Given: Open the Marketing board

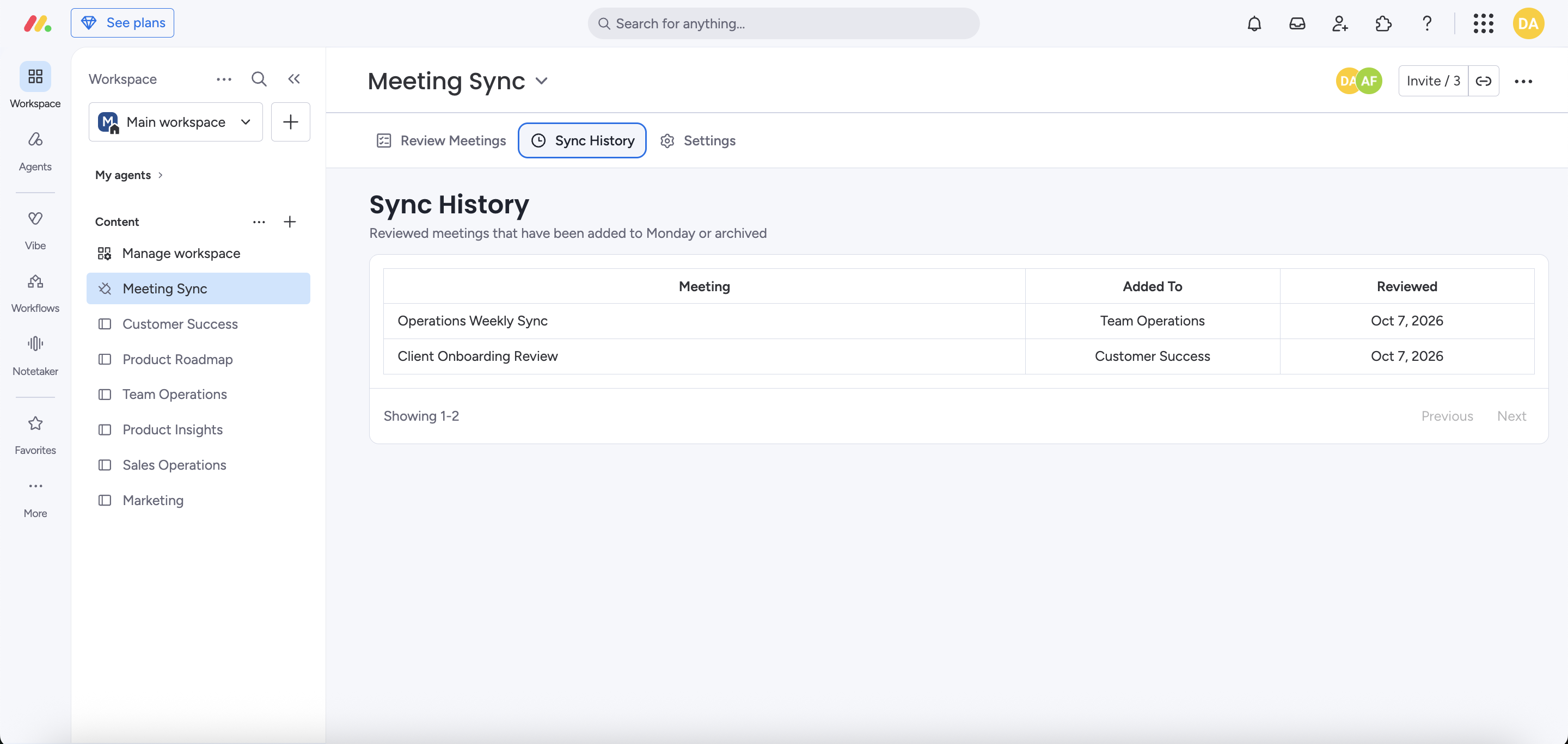Looking at the screenshot, I should pos(198,500).
